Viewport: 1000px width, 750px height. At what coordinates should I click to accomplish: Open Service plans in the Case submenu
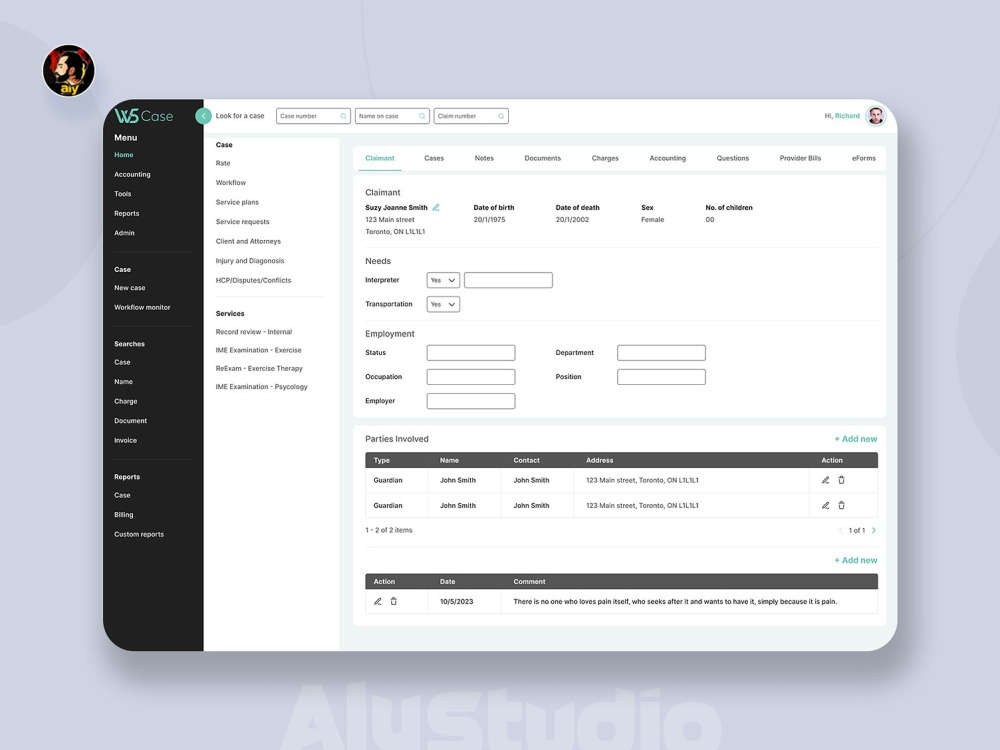click(237, 202)
